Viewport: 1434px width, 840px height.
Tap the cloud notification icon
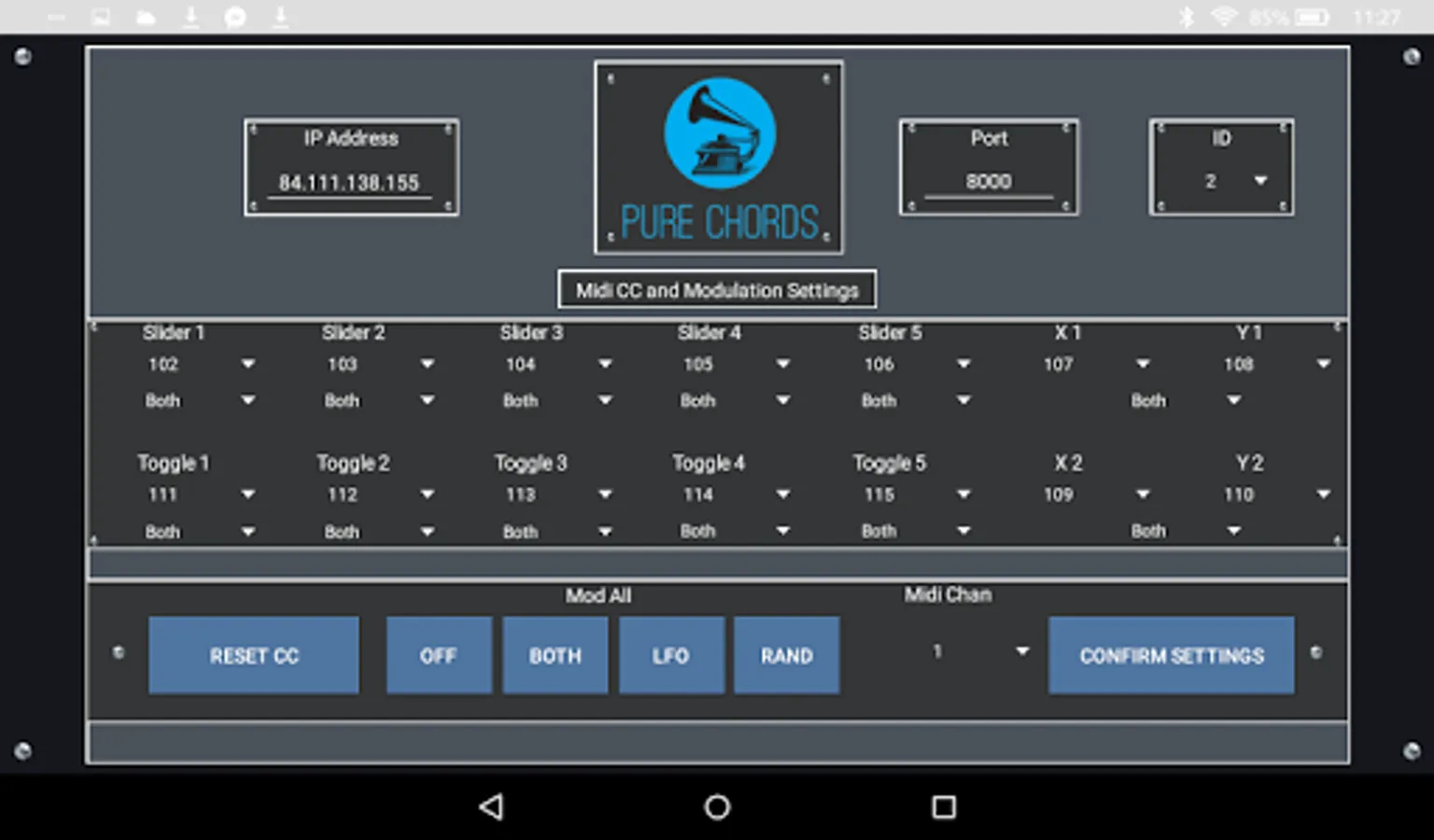[146, 17]
